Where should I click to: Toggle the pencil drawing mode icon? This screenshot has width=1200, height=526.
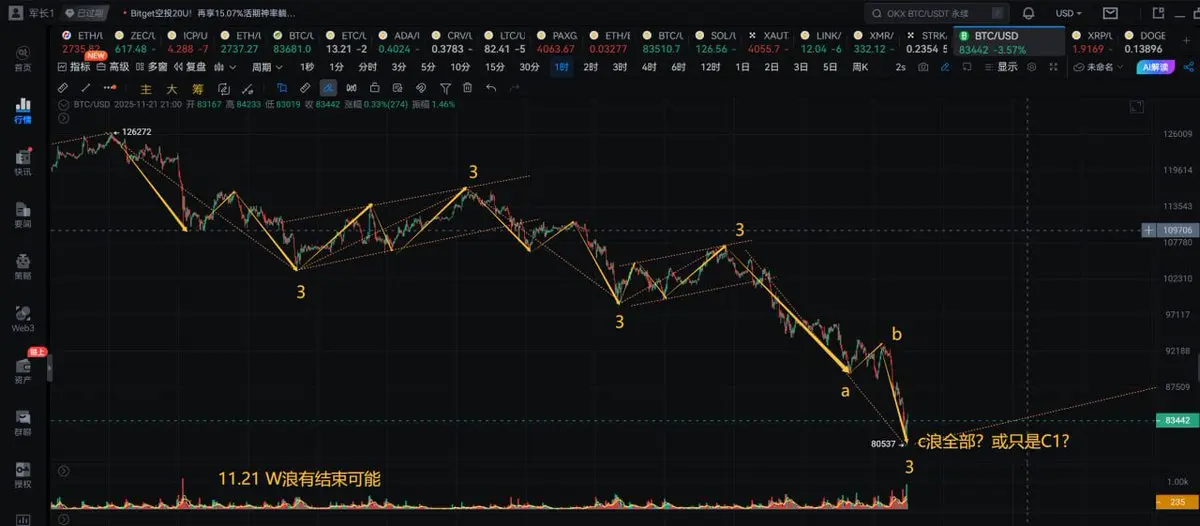pyautogui.click(x=945, y=67)
